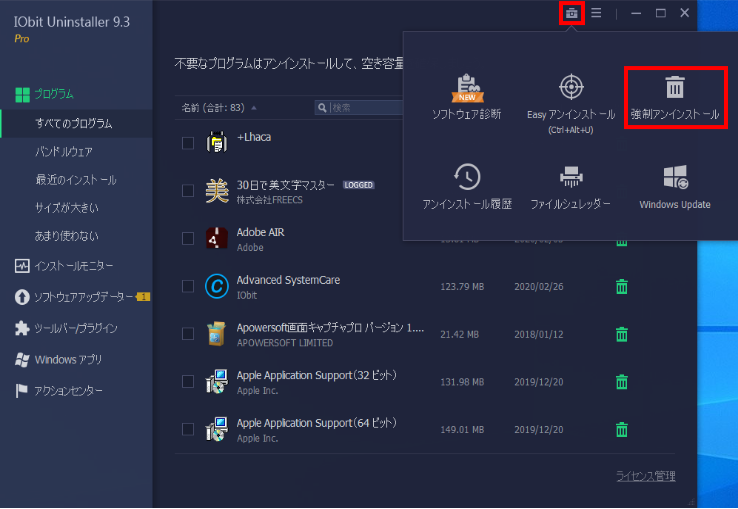738x509 pixels.
Task: View アンインストール履歴 history
Action: [x=467, y=186]
